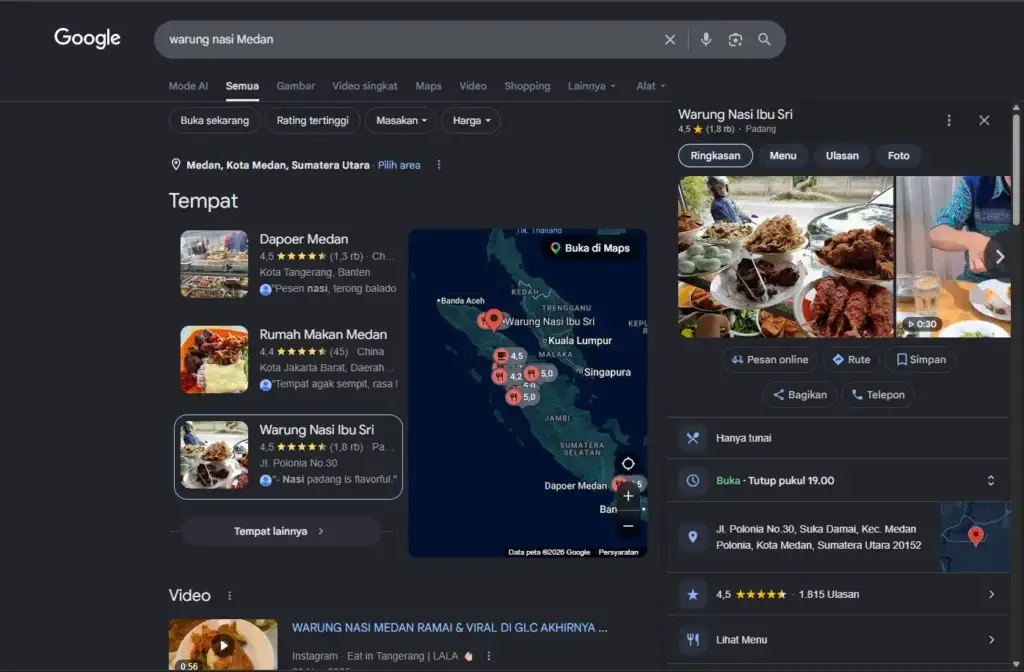Viewport: 1024px width, 672px height.
Task: Open the Persyaratan map terms link
Action: coord(618,552)
